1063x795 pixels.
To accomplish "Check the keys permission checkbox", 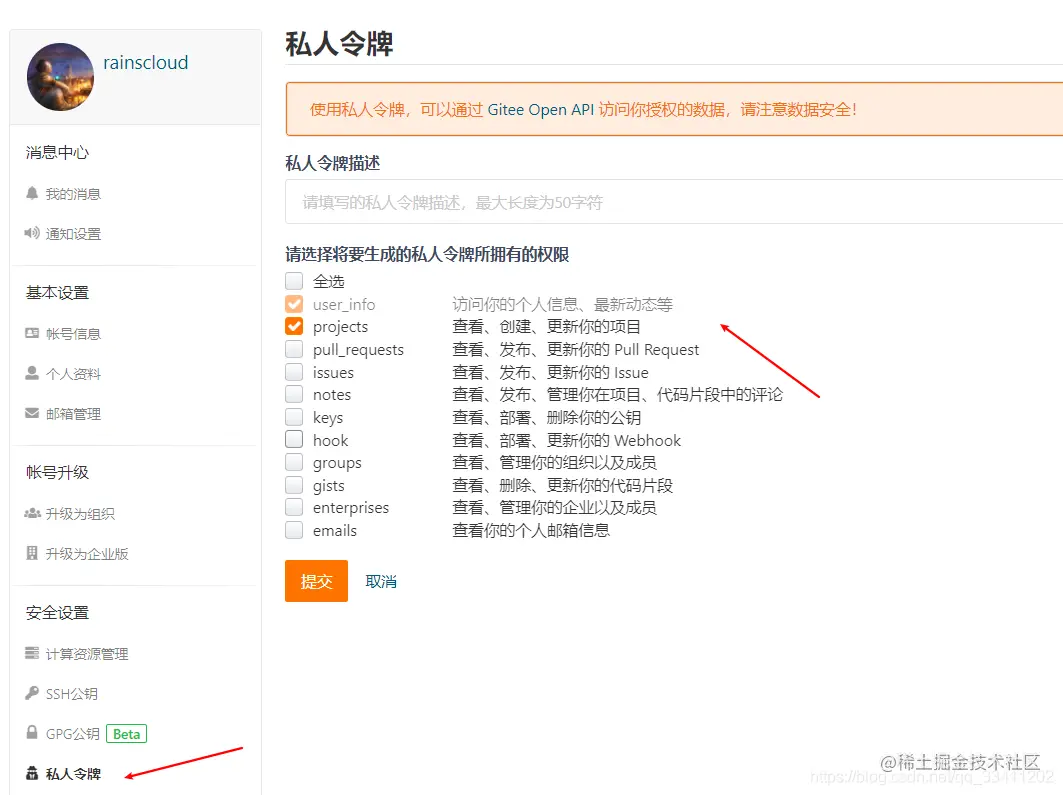I will [294, 417].
